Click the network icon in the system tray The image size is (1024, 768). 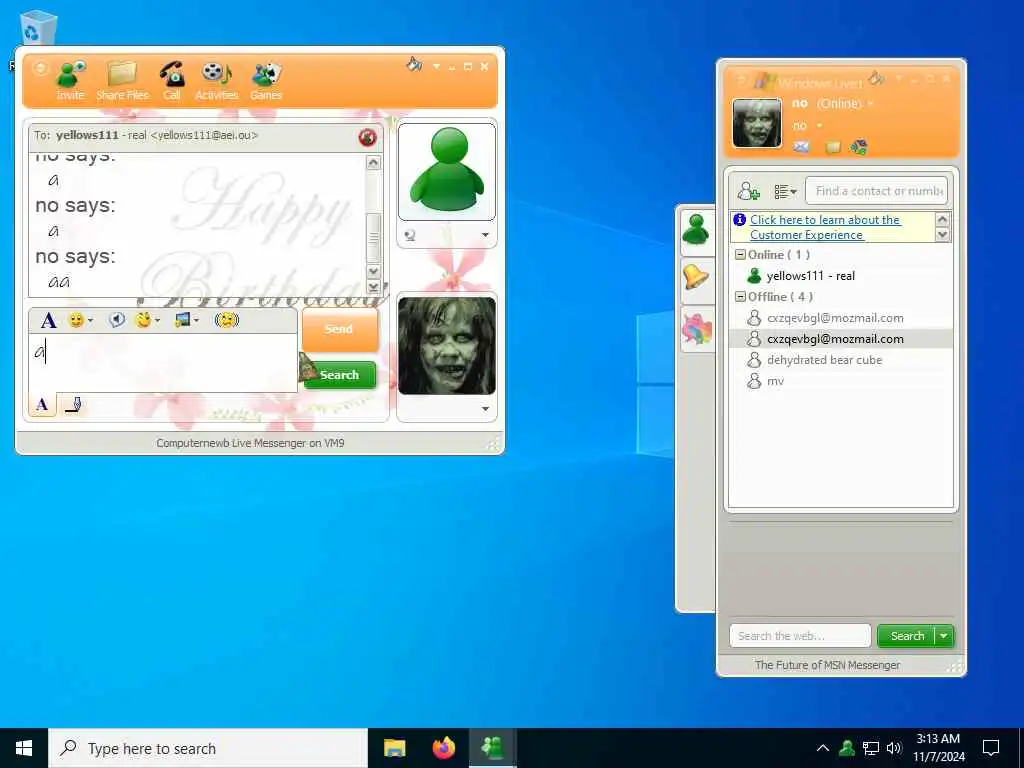click(871, 748)
